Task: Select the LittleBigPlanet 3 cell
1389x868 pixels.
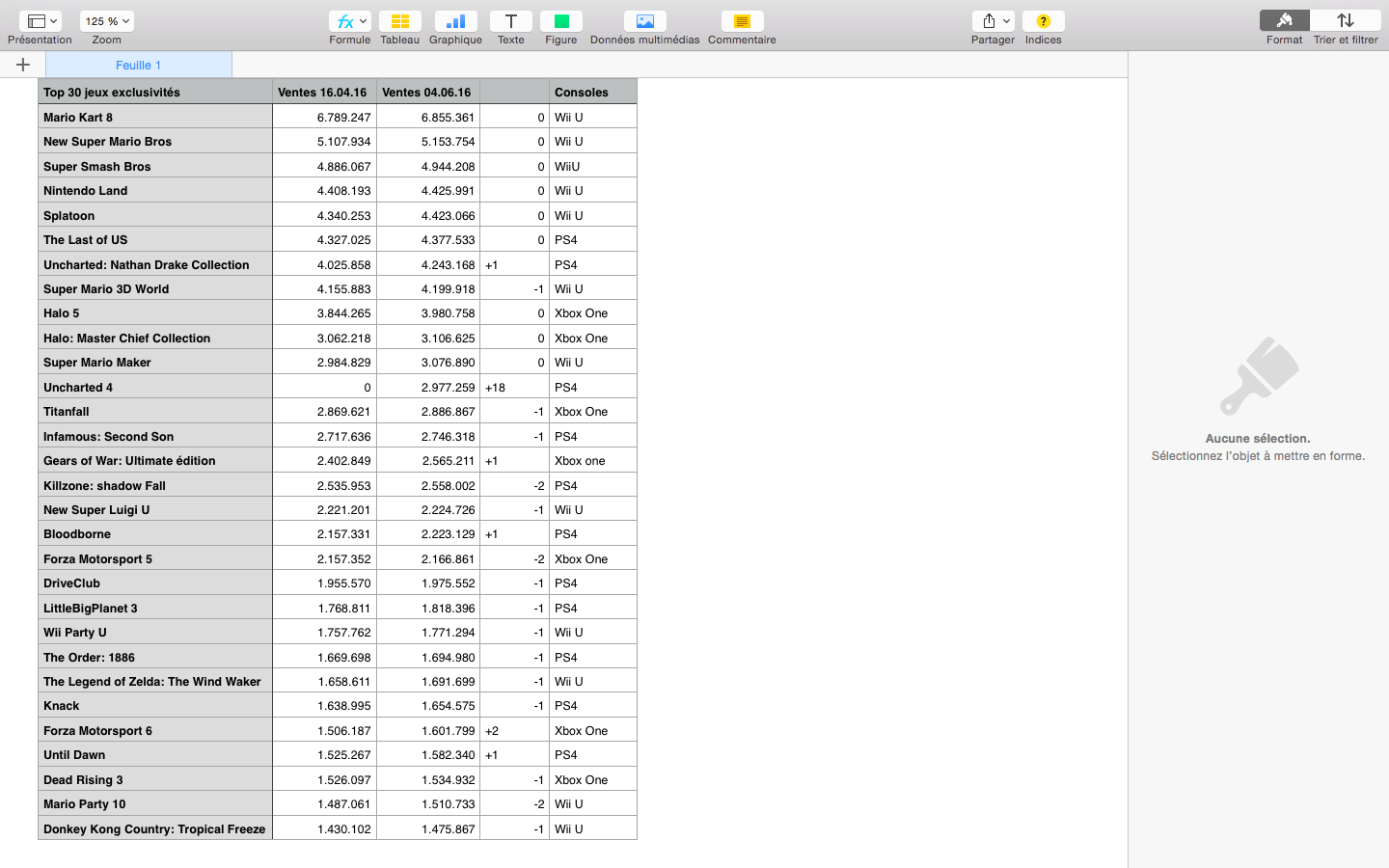Action: pyautogui.click(x=155, y=608)
